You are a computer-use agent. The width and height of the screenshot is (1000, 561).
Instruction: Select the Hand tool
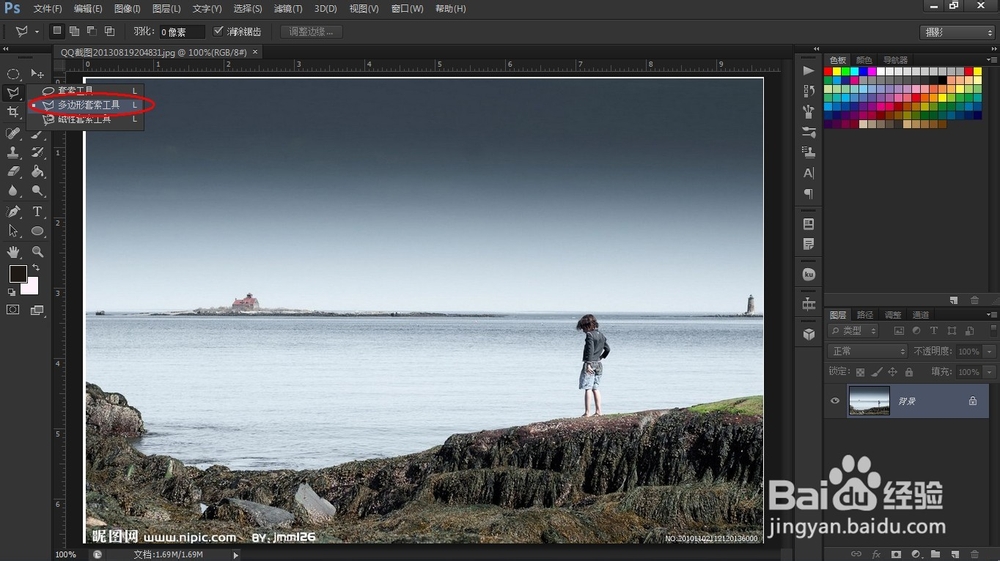tap(13, 252)
